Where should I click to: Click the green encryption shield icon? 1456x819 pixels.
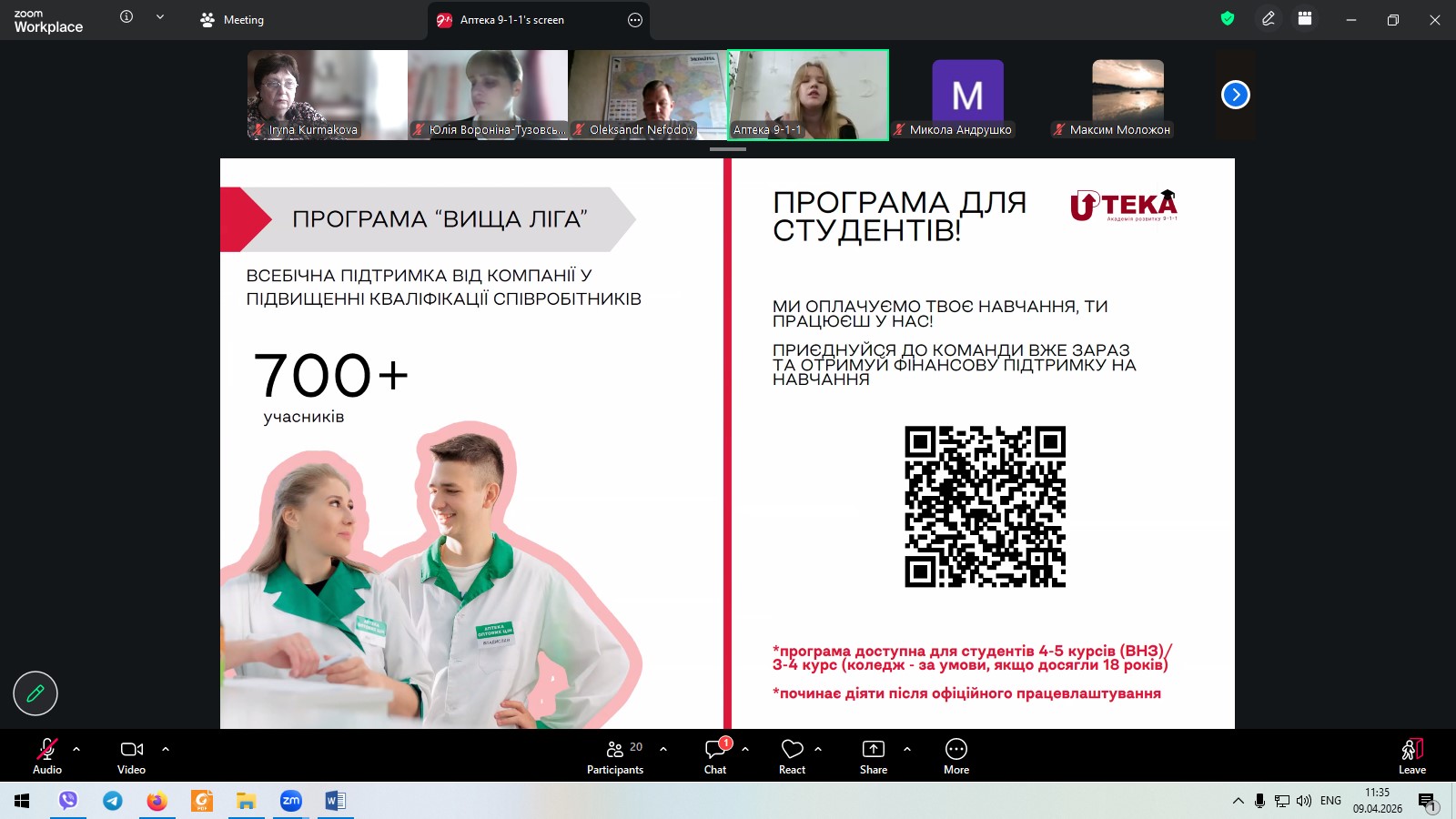pyautogui.click(x=1228, y=19)
